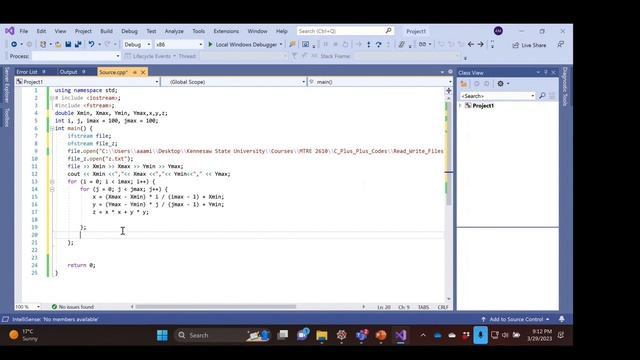Open the x86 platform dropdown
Image resolution: width=640 pixels, height=360 pixels.
pos(179,44)
